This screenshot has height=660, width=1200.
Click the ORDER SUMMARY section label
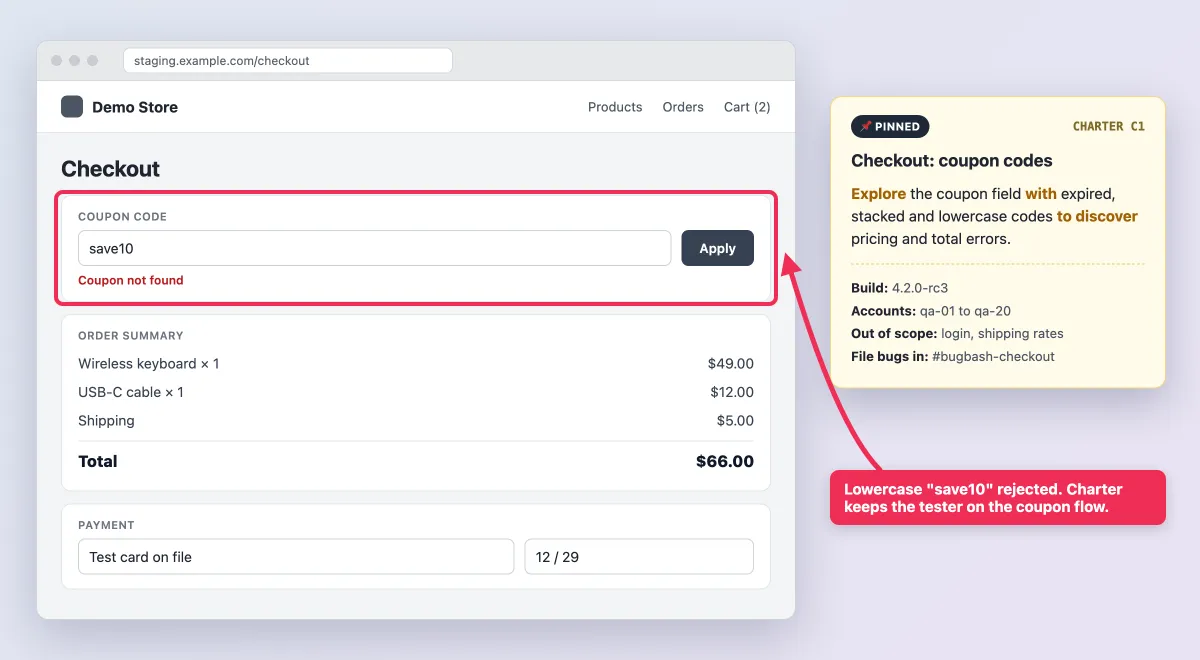(x=131, y=336)
